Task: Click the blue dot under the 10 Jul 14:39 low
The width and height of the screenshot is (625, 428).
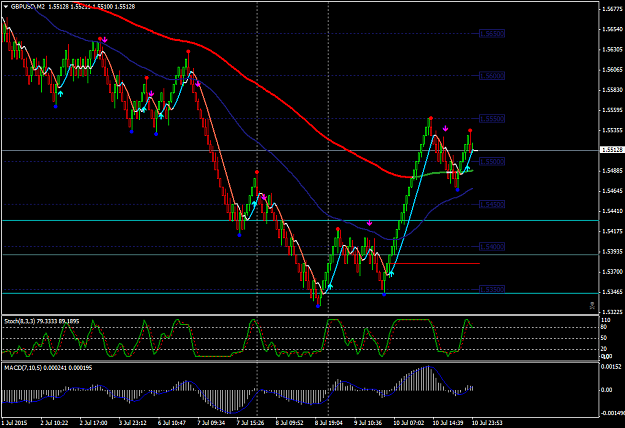Action: (x=458, y=190)
